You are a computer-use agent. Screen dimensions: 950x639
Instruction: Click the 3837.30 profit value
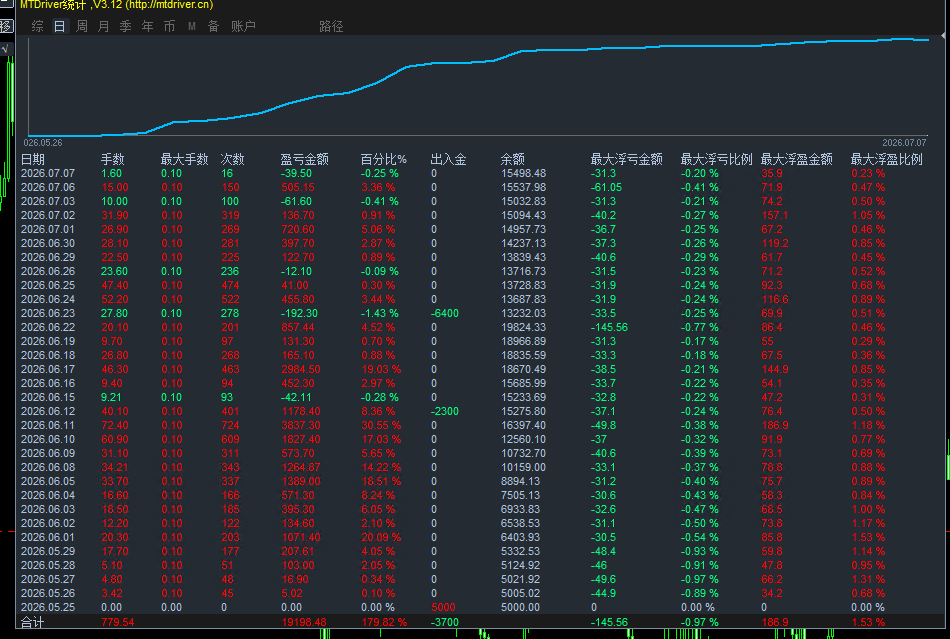point(301,425)
